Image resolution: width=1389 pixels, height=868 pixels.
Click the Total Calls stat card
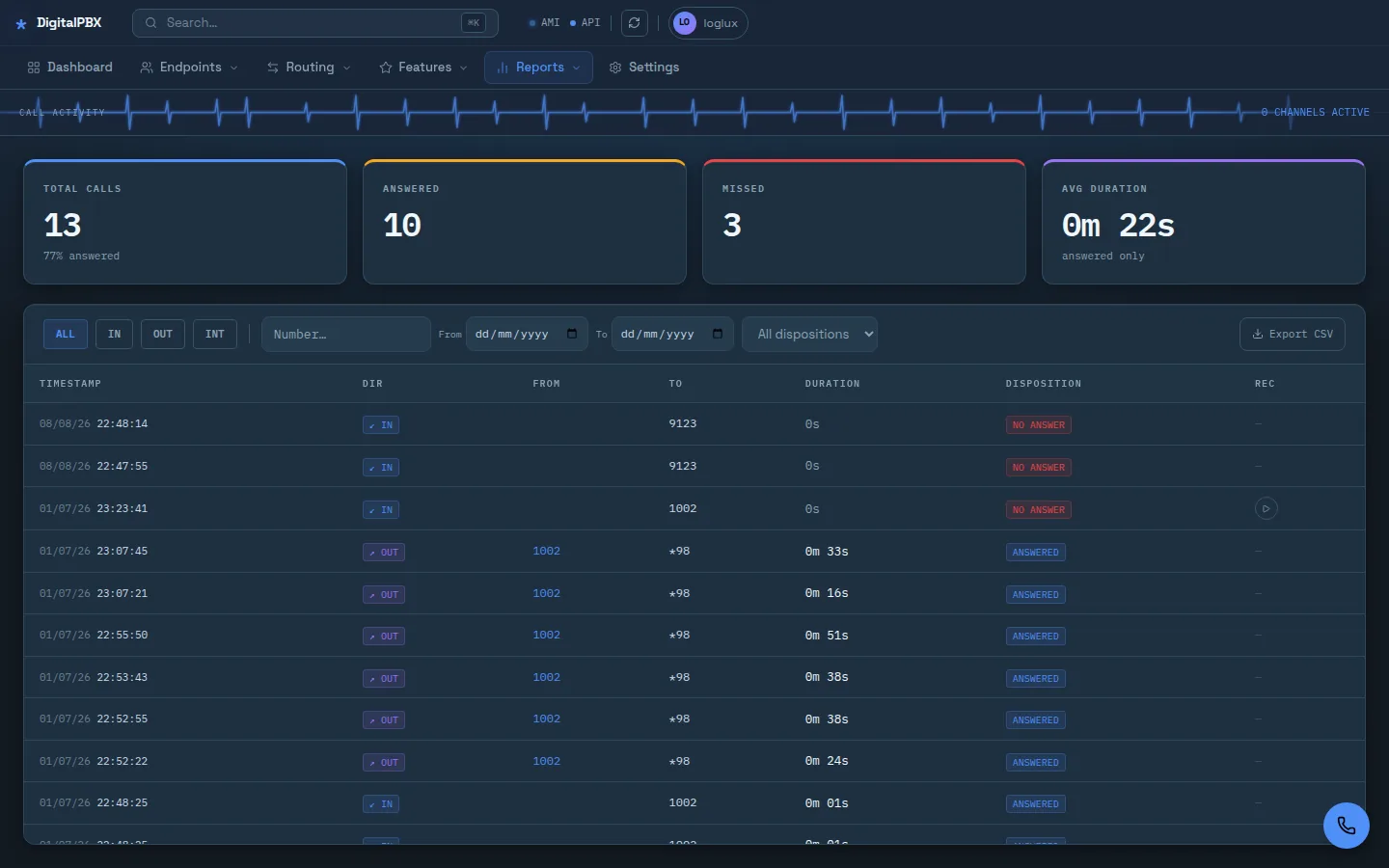click(x=185, y=222)
